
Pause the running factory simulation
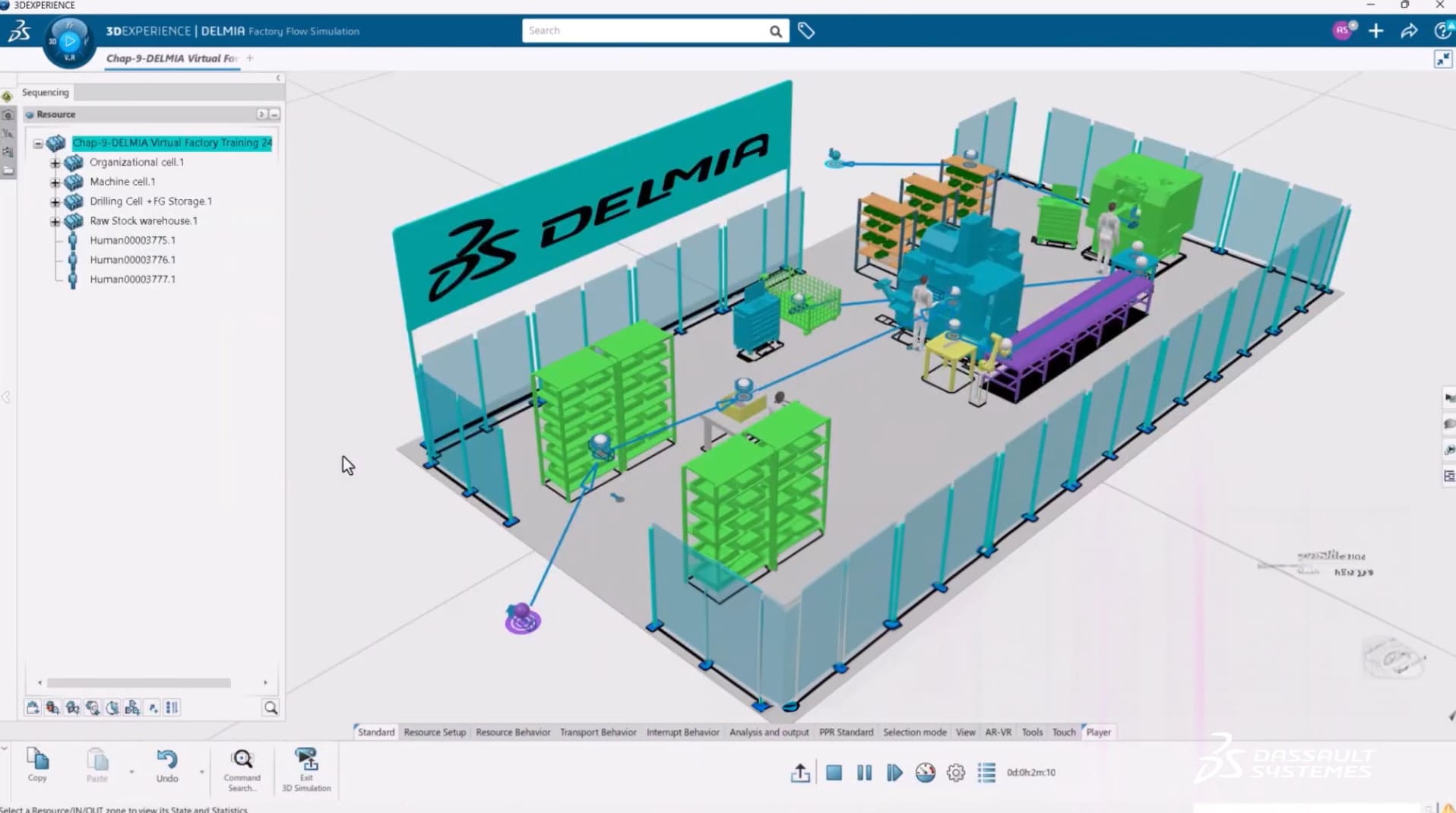pyautogui.click(x=864, y=773)
